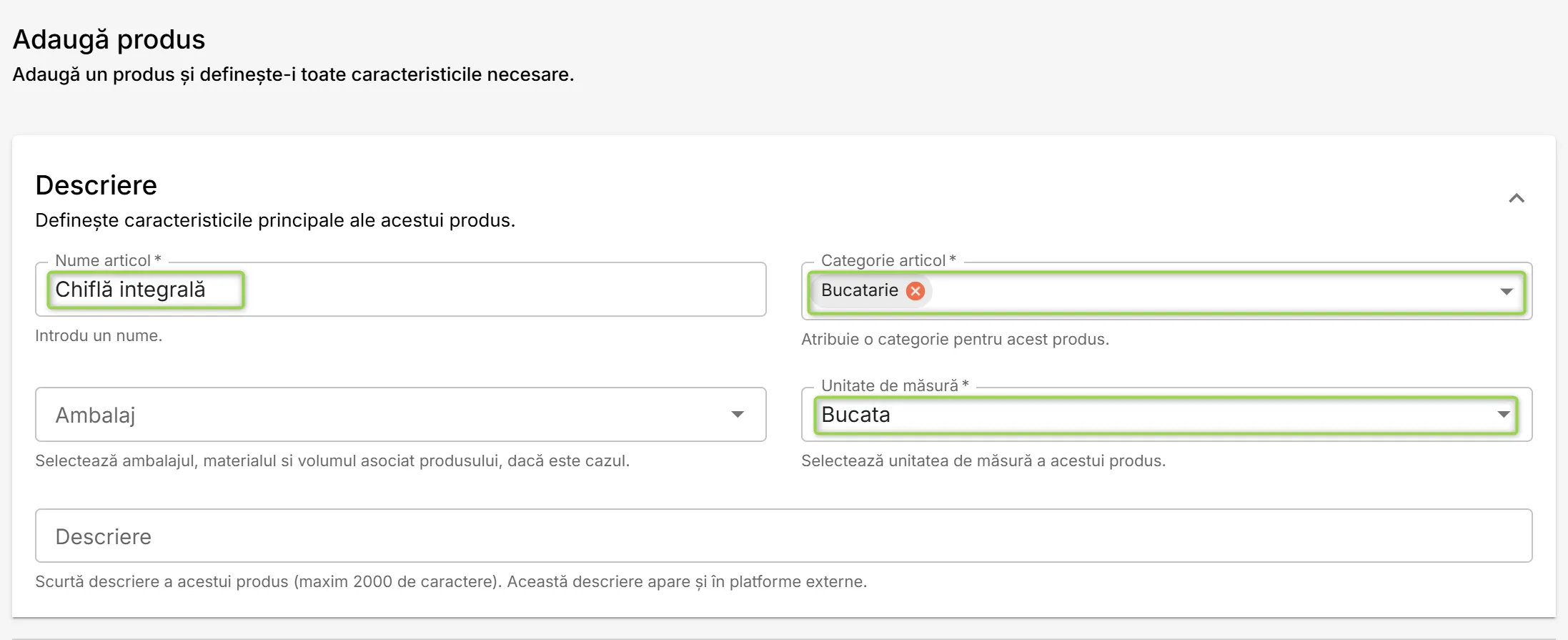
Task: Click the Adaugă produs page heading
Action: [x=109, y=39]
